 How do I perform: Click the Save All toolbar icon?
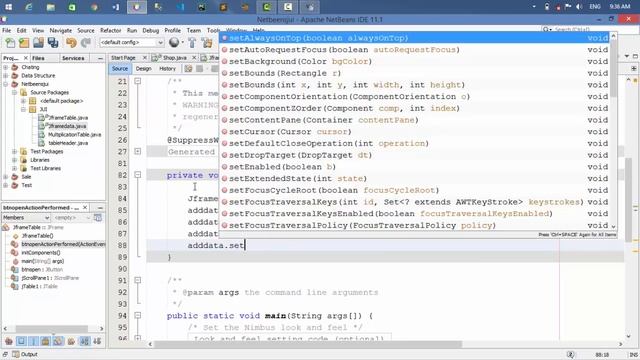tap(53, 42)
